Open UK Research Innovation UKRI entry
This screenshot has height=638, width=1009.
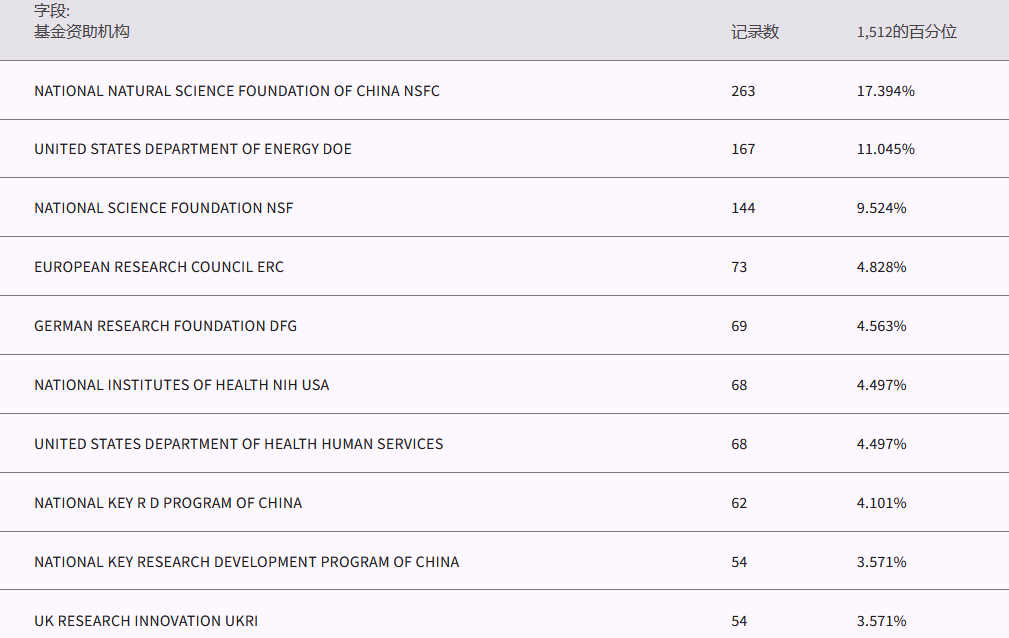(x=146, y=621)
